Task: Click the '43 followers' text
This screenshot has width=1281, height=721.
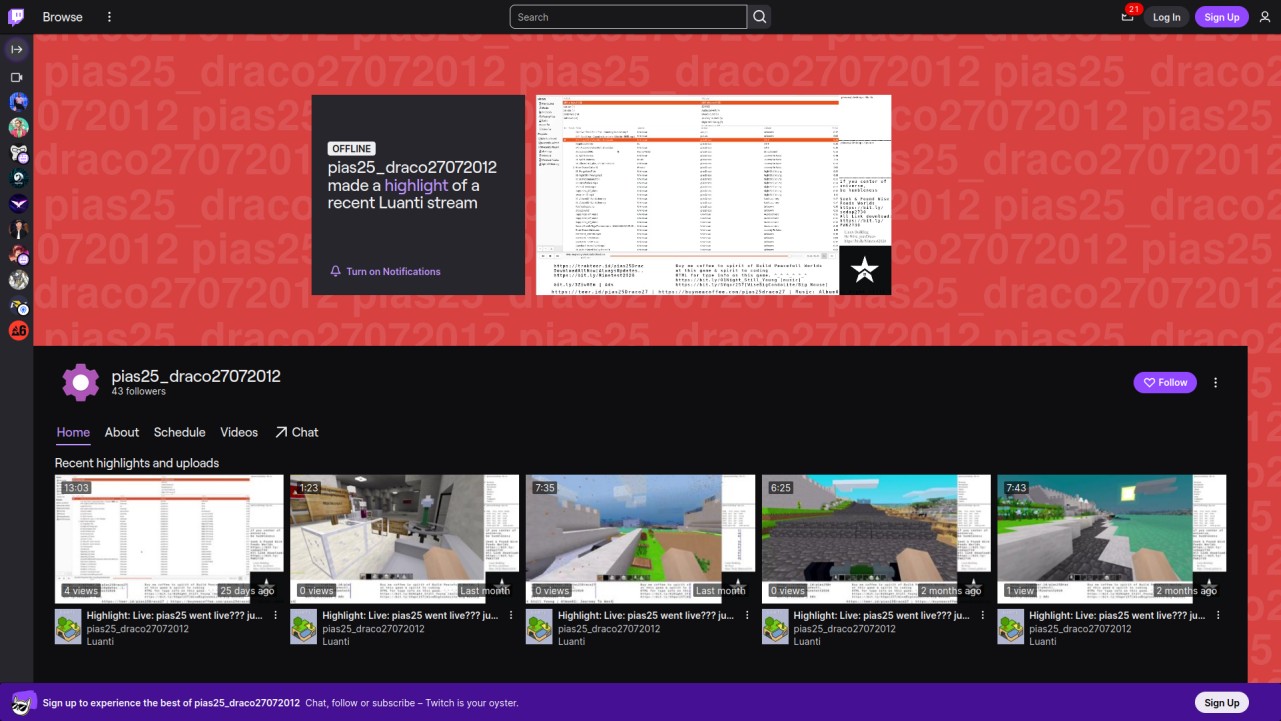Action: coord(139,392)
